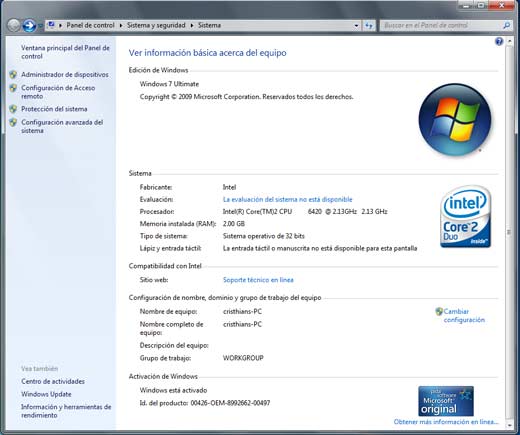520x435 pixels.
Task: Open Información y herramientas de rendimiento link
Action: [66, 411]
